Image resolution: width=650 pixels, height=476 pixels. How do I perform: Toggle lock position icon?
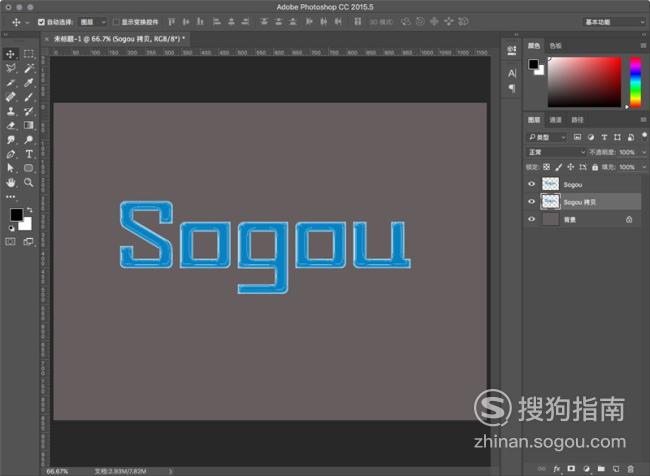570,167
